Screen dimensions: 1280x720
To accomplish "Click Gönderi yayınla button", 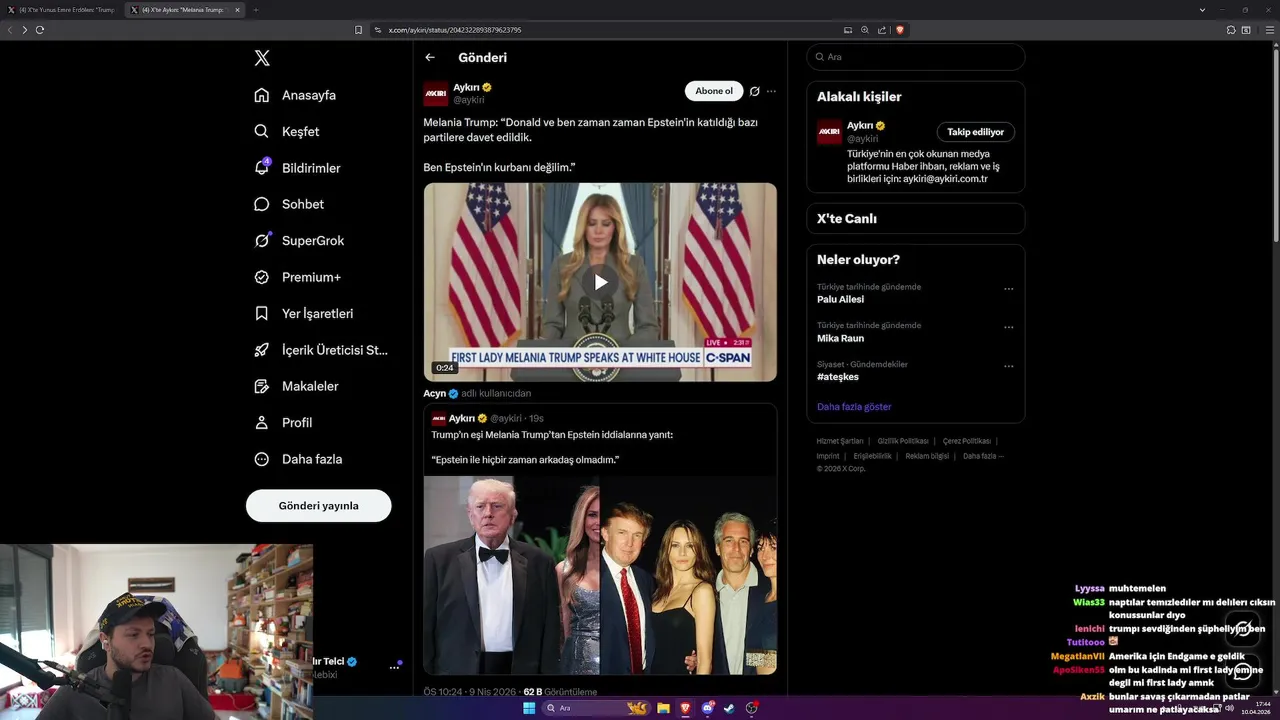I will coord(318,506).
